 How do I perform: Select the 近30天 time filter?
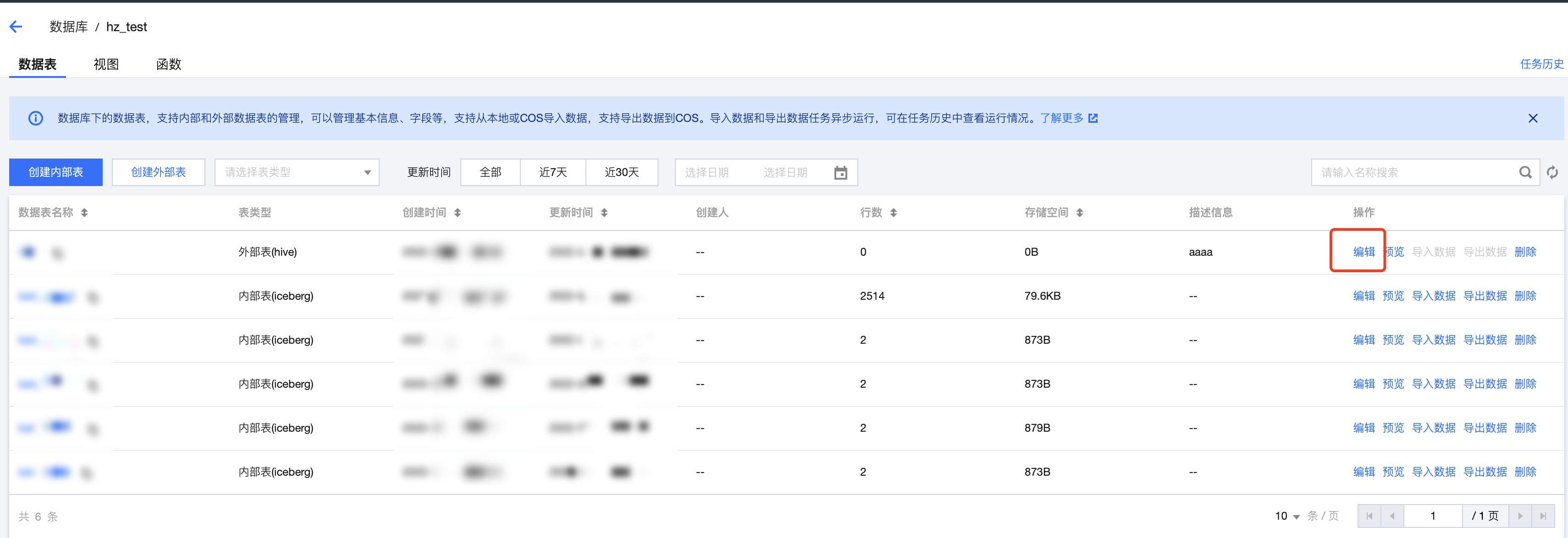tap(622, 172)
